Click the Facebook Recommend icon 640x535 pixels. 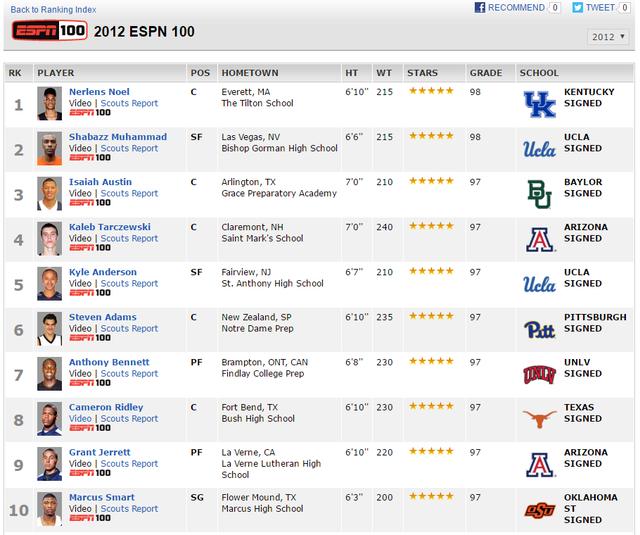(x=480, y=7)
